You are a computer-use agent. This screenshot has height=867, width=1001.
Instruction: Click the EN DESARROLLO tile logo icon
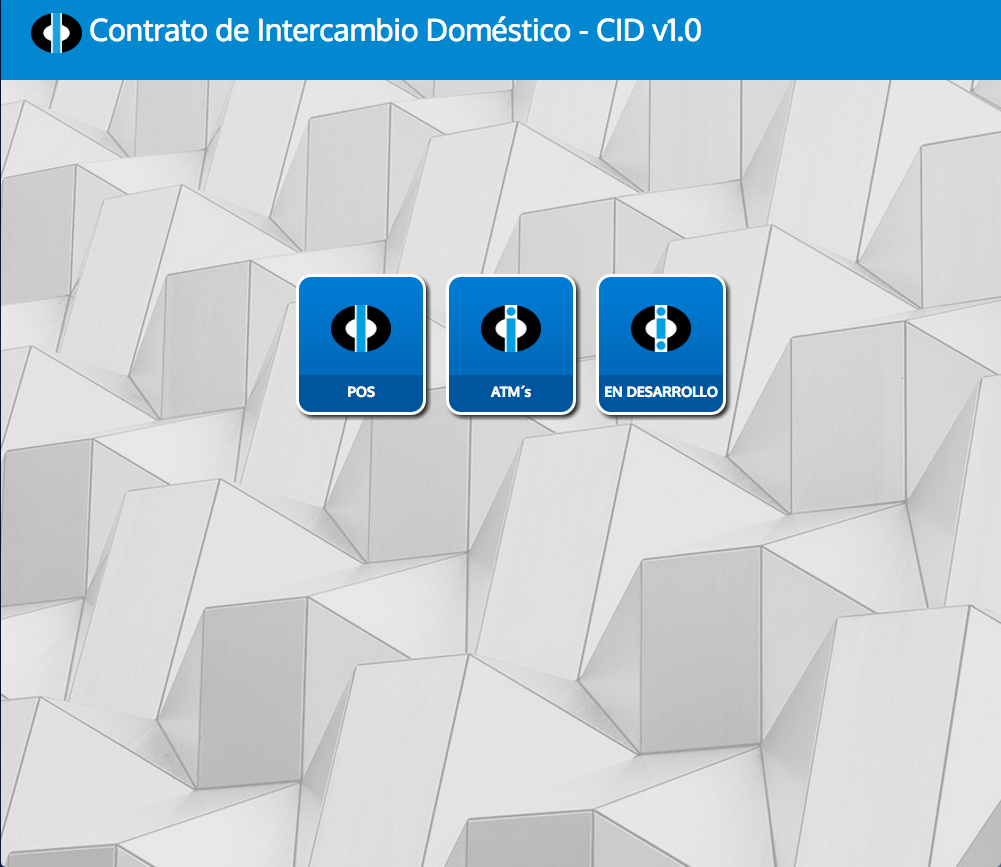coord(661,328)
